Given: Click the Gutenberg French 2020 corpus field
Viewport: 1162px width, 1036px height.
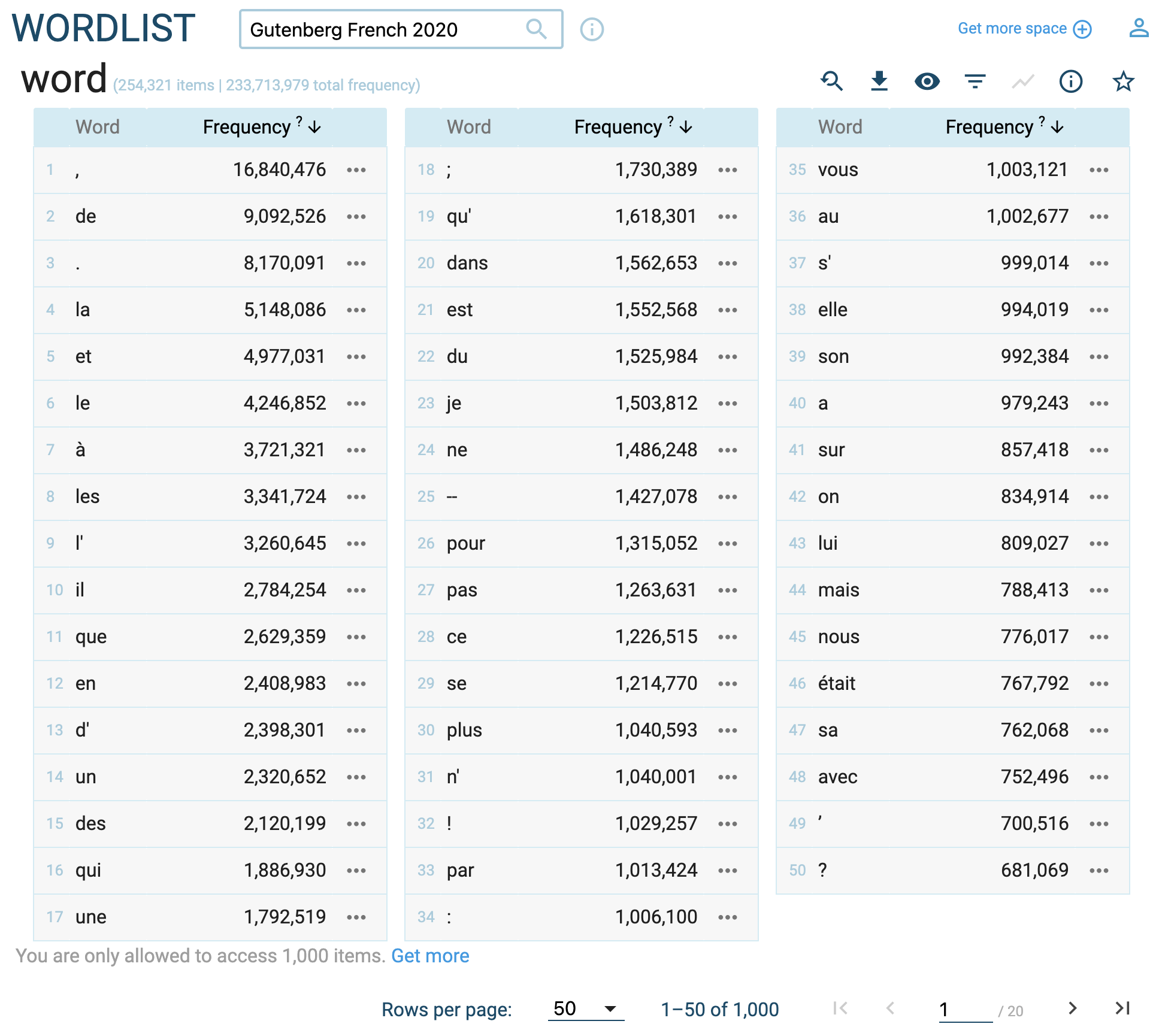Looking at the screenshot, I should click(401, 29).
